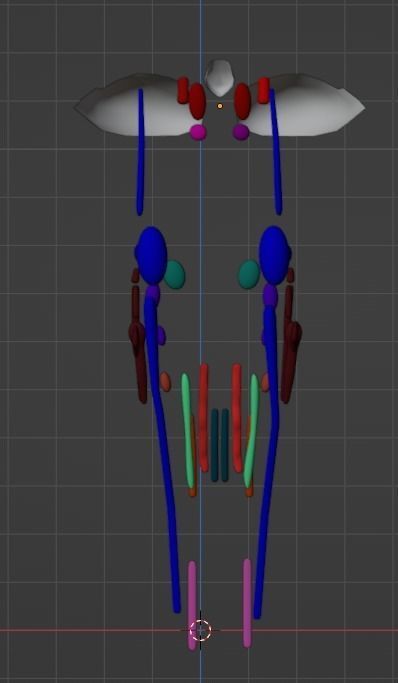Select the right bright red cylinder at top
The image size is (398, 683).
pyautogui.click(x=263, y=90)
